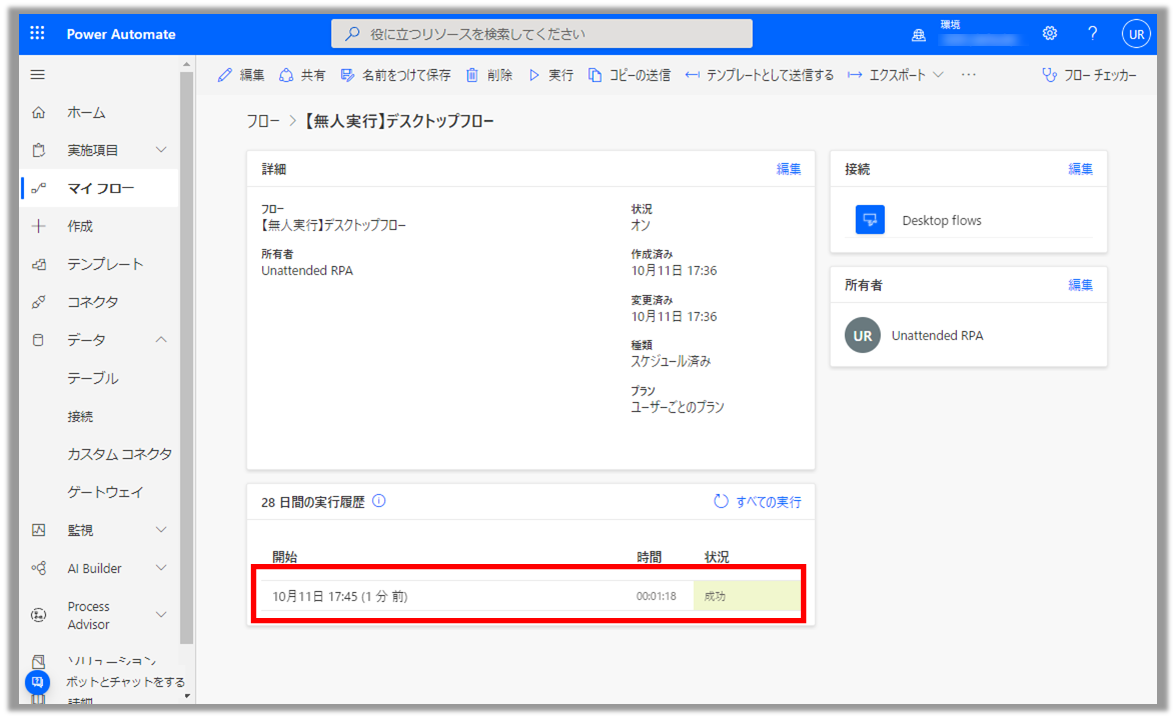The height and width of the screenshot is (718, 1176).
Task: Collapse the データ section chevron
Action: (x=161, y=340)
